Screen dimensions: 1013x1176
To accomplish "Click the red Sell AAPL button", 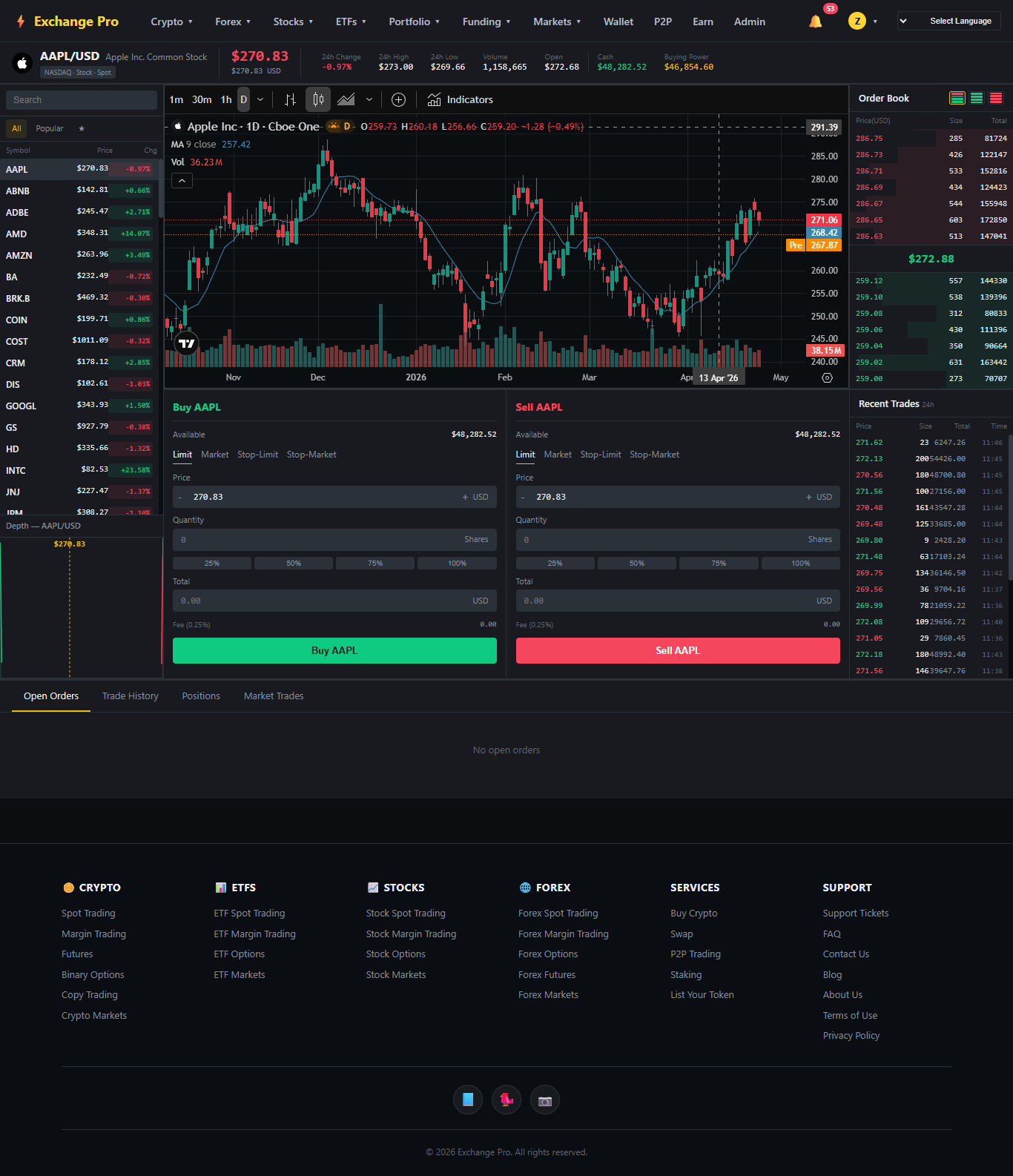I will click(x=678, y=650).
